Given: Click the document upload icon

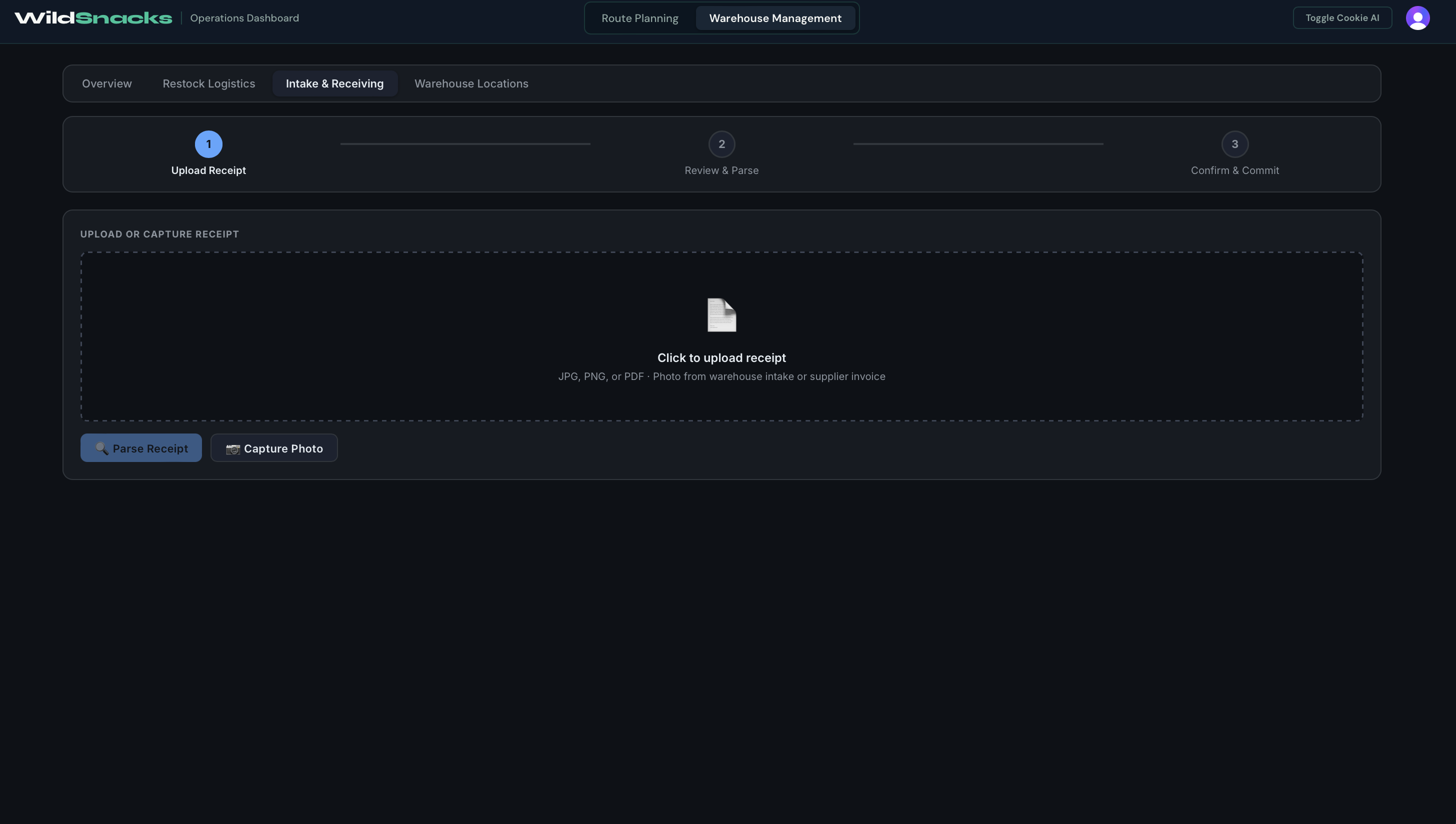Looking at the screenshot, I should 721,315.
